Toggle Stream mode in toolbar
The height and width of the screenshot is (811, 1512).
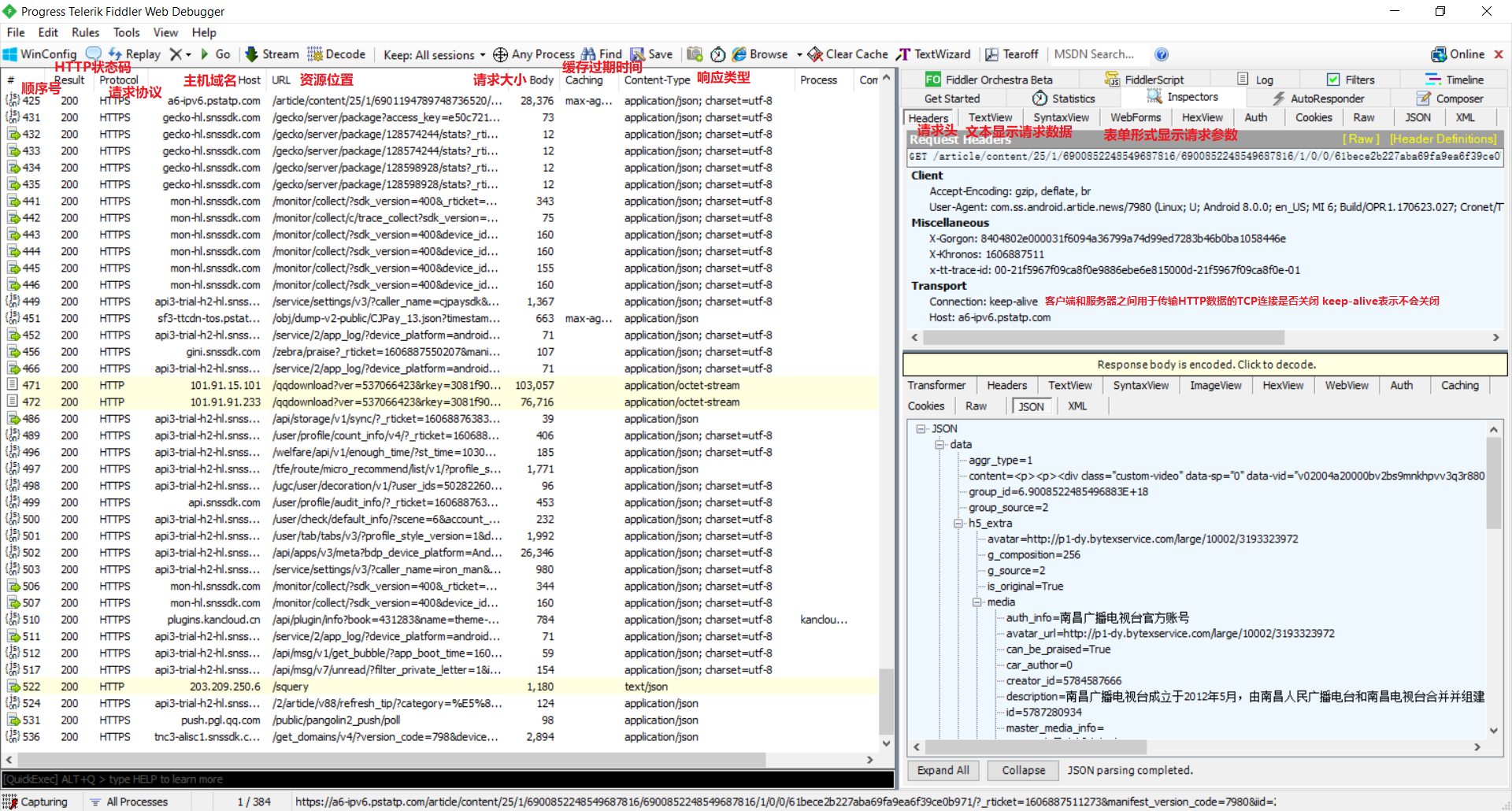tap(272, 54)
